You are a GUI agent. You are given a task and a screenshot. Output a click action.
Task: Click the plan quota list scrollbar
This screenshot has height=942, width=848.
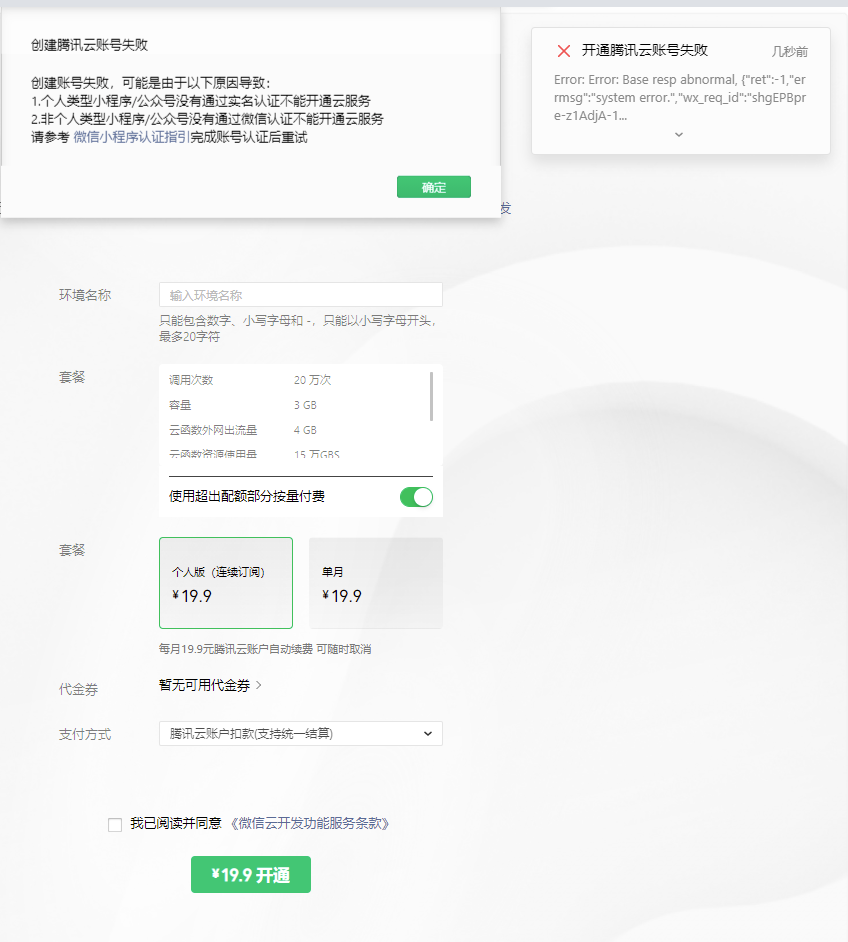(x=431, y=397)
